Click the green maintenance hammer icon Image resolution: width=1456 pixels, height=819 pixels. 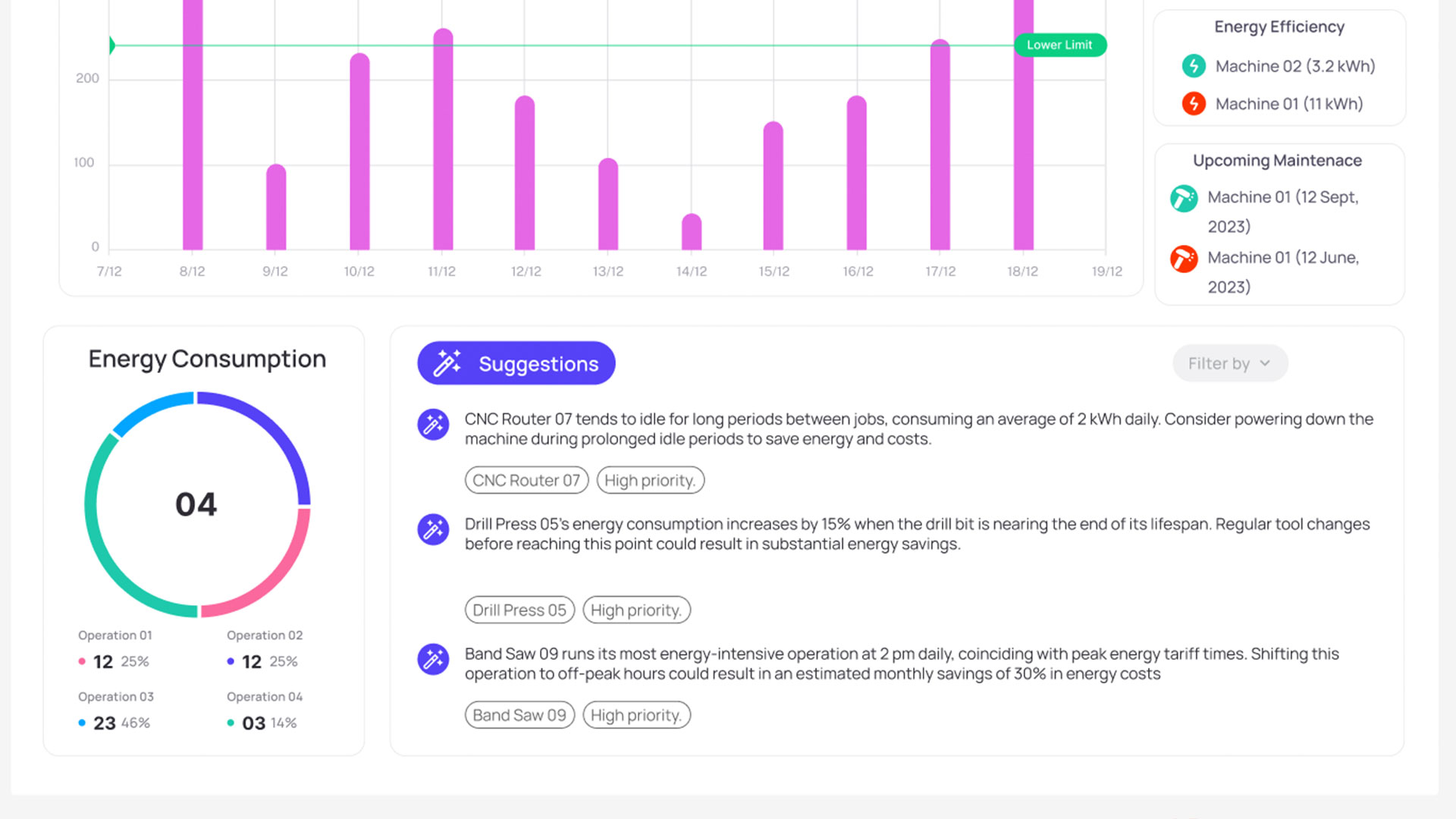tap(1183, 198)
